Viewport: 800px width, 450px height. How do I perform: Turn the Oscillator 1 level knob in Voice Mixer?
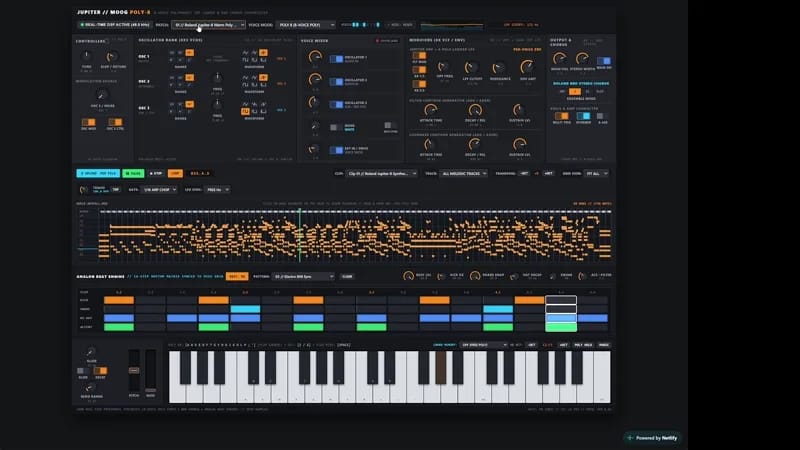coord(315,57)
